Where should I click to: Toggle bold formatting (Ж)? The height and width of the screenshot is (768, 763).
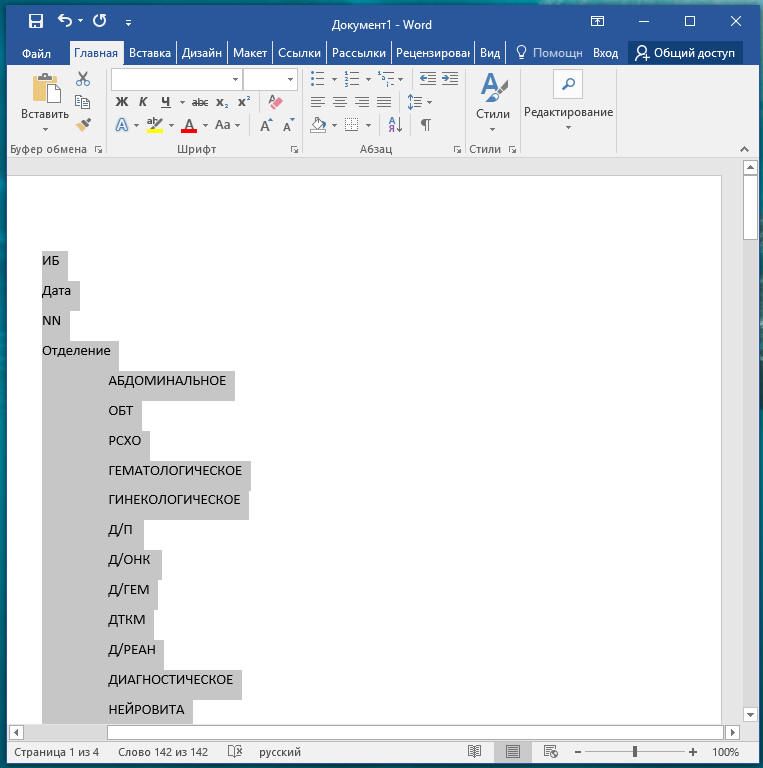point(122,102)
